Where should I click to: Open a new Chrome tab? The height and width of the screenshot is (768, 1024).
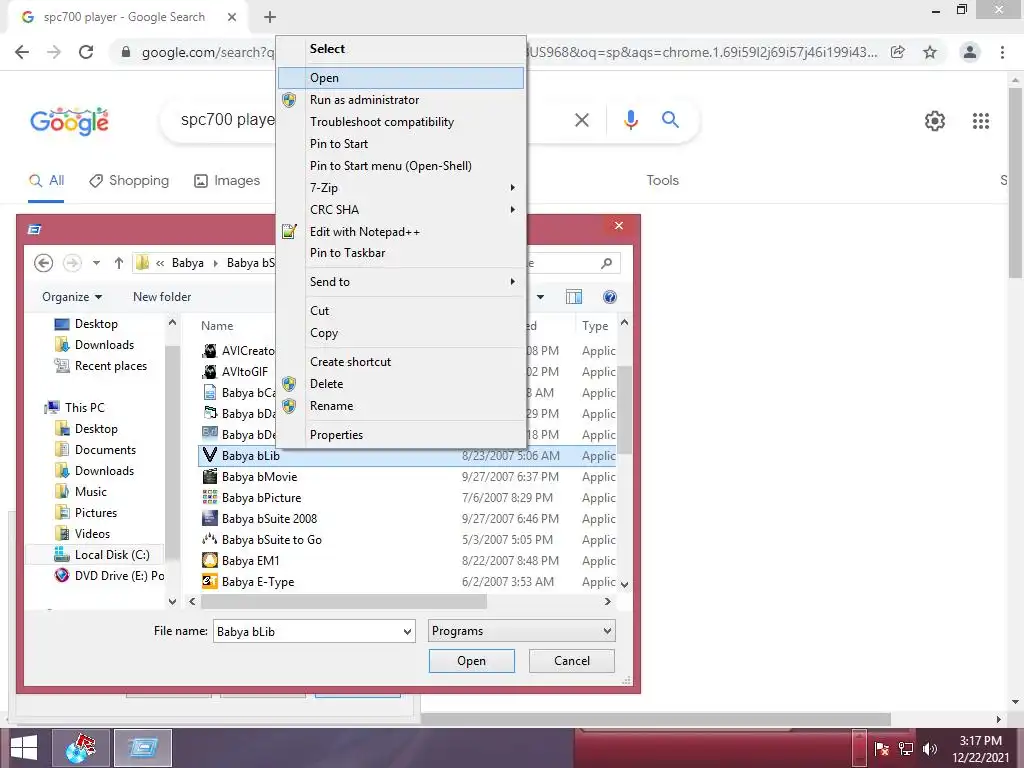pyautogui.click(x=270, y=17)
